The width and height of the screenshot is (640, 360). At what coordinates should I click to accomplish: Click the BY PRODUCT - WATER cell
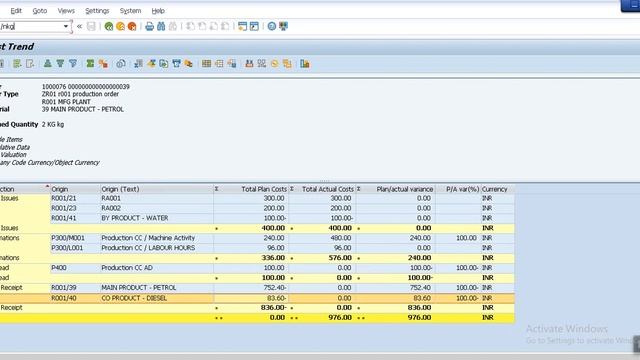coord(157,218)
